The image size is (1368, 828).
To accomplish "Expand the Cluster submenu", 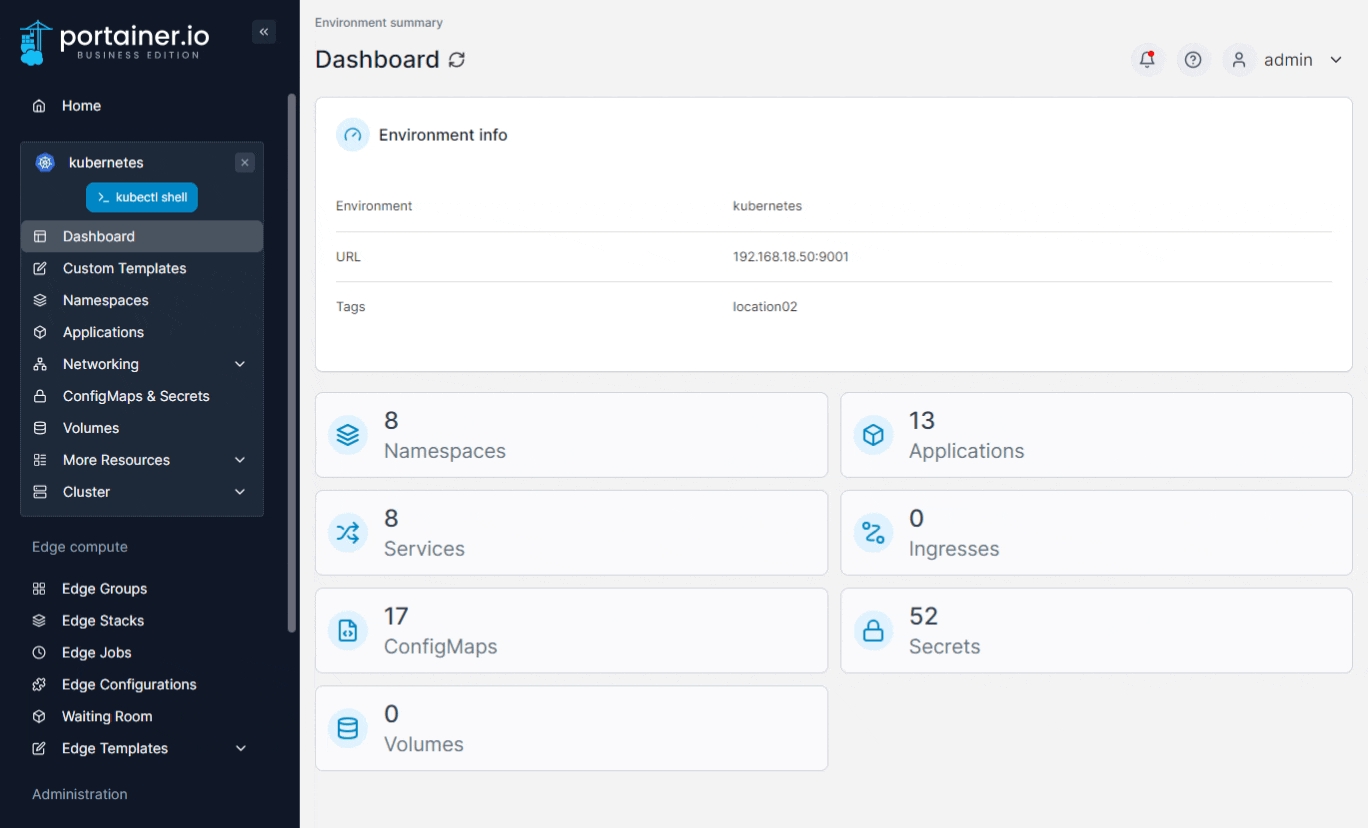I will pos(240,492).
